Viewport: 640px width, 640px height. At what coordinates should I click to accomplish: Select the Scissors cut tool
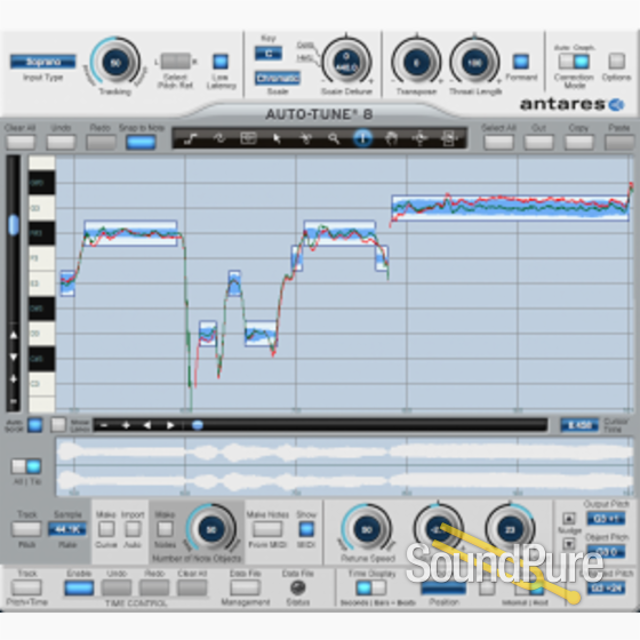(305, 138)
